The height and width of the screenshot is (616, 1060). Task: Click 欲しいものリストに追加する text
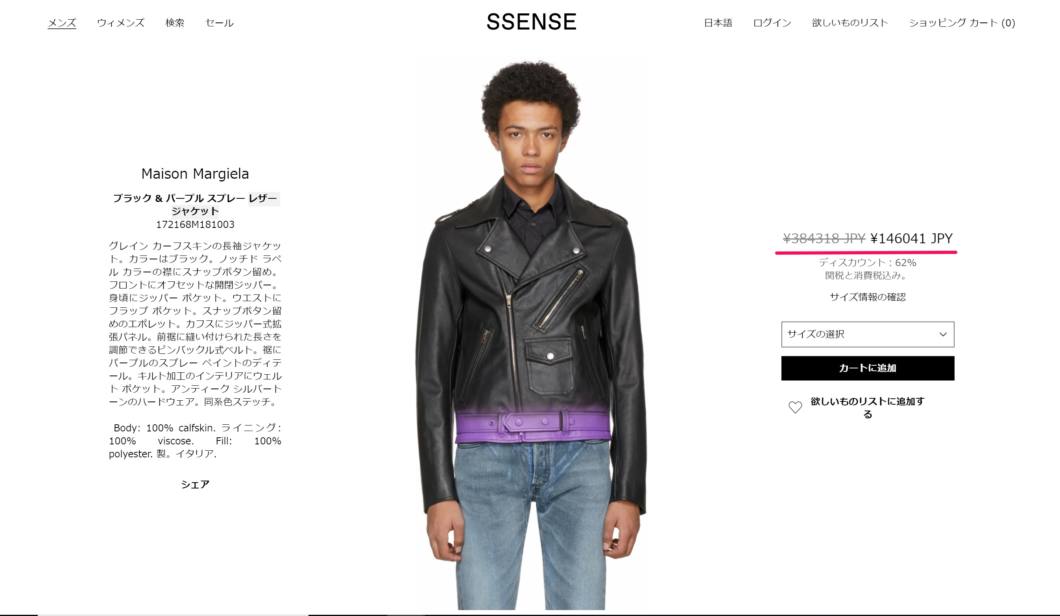(867, 408)
